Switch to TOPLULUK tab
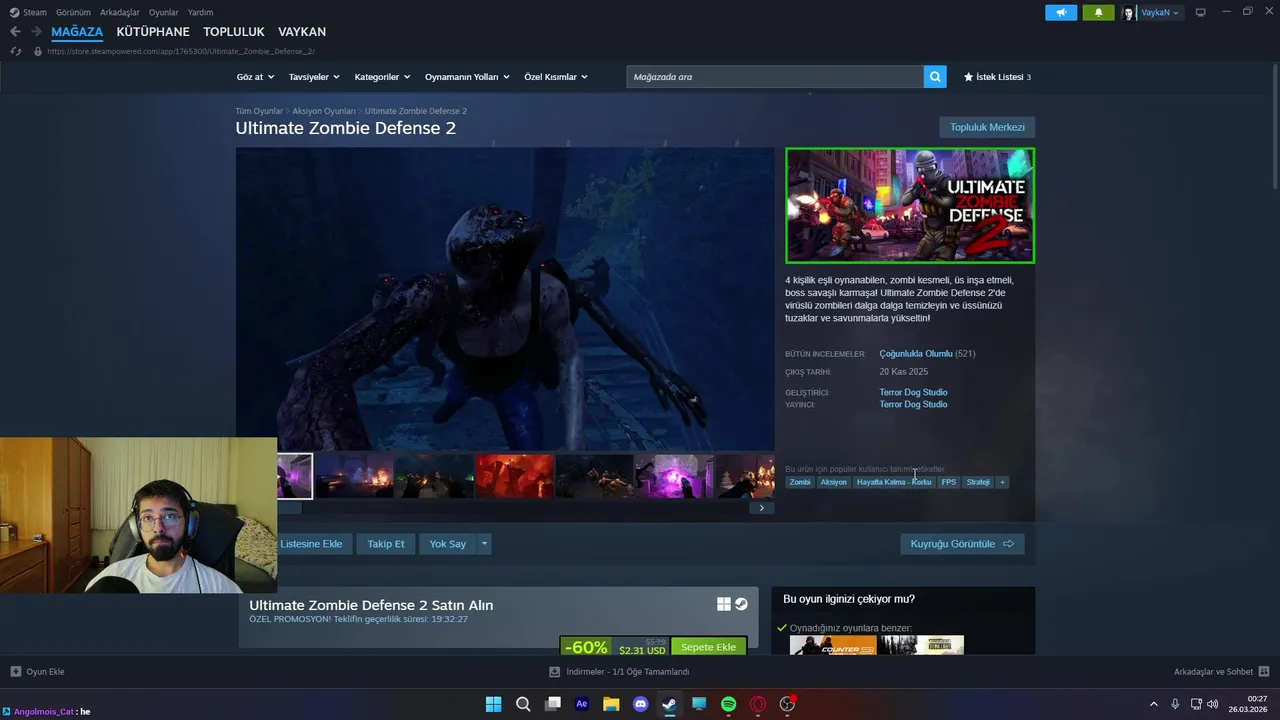 tap(234, 32)
